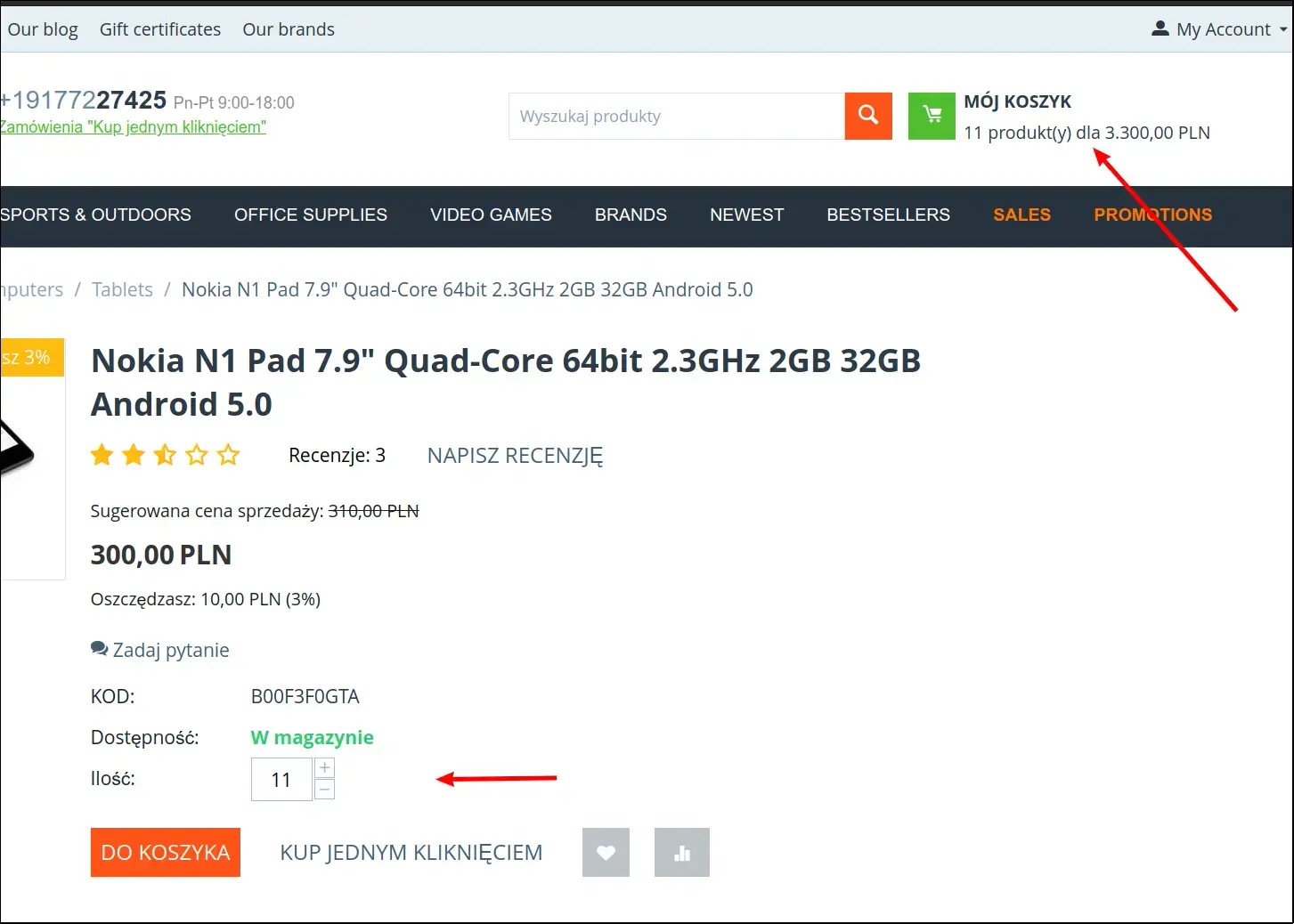Click the DO KOSZYKA add-to-cart button
This screenshot has height=924, width=1294.
166,853
